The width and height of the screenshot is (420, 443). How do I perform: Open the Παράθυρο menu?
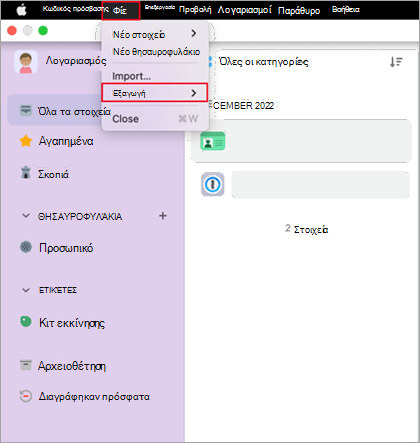299,11
